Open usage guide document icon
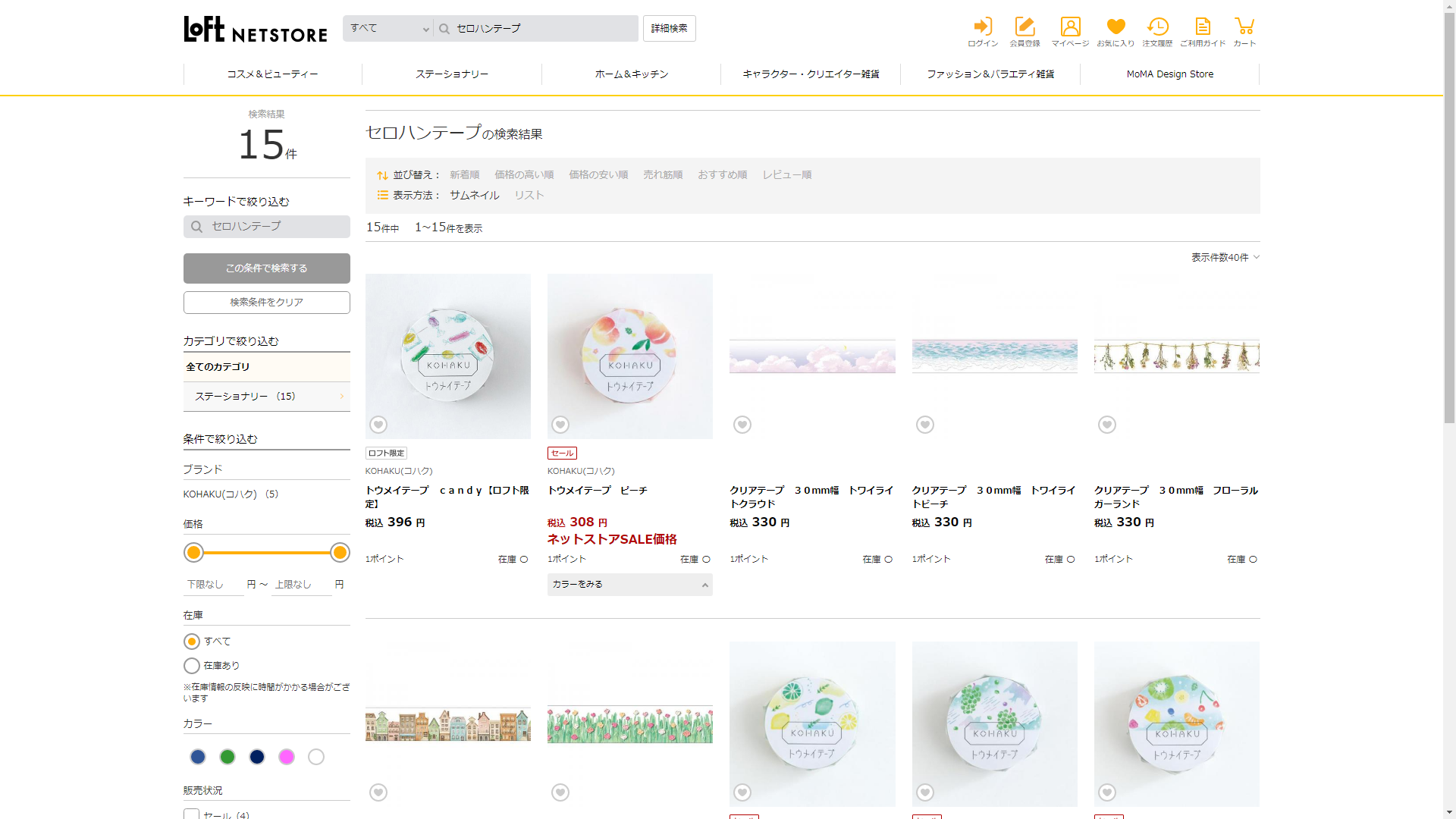 point(1202,27)
